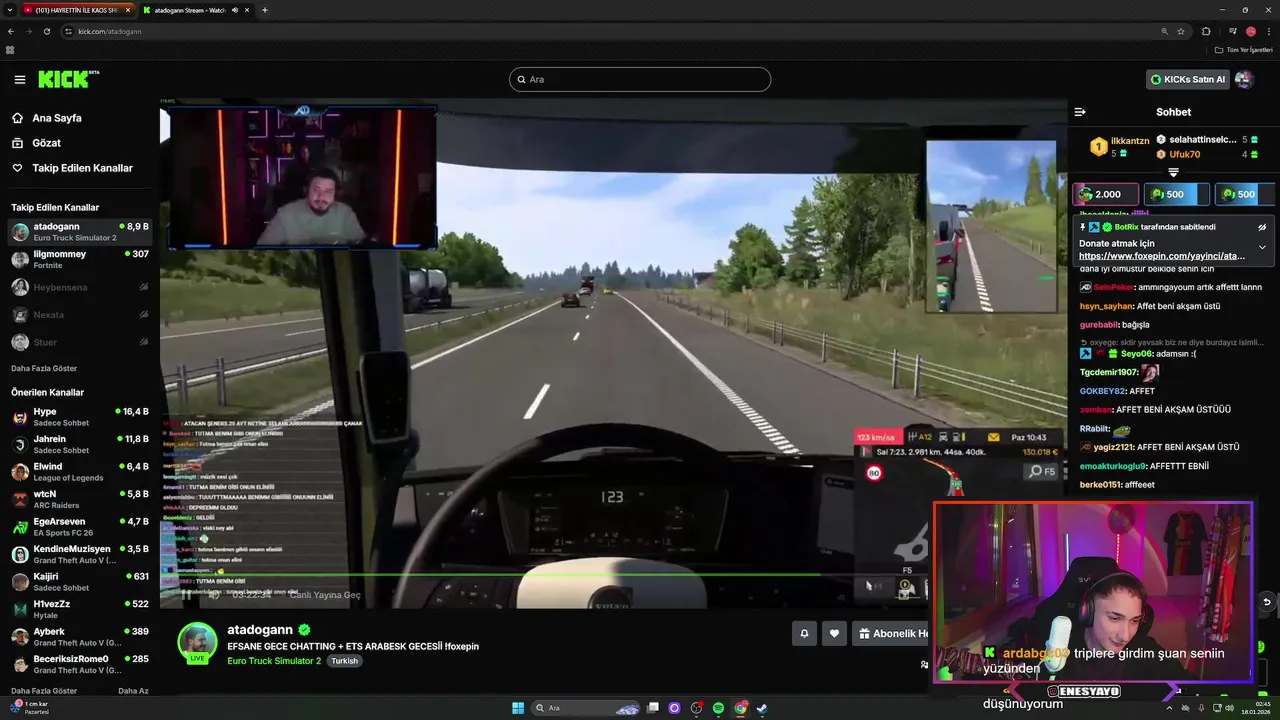Viewport: 1280px width, 720px height.
Task: Click Daha Az under recommended channels
Action: [133, 691]
